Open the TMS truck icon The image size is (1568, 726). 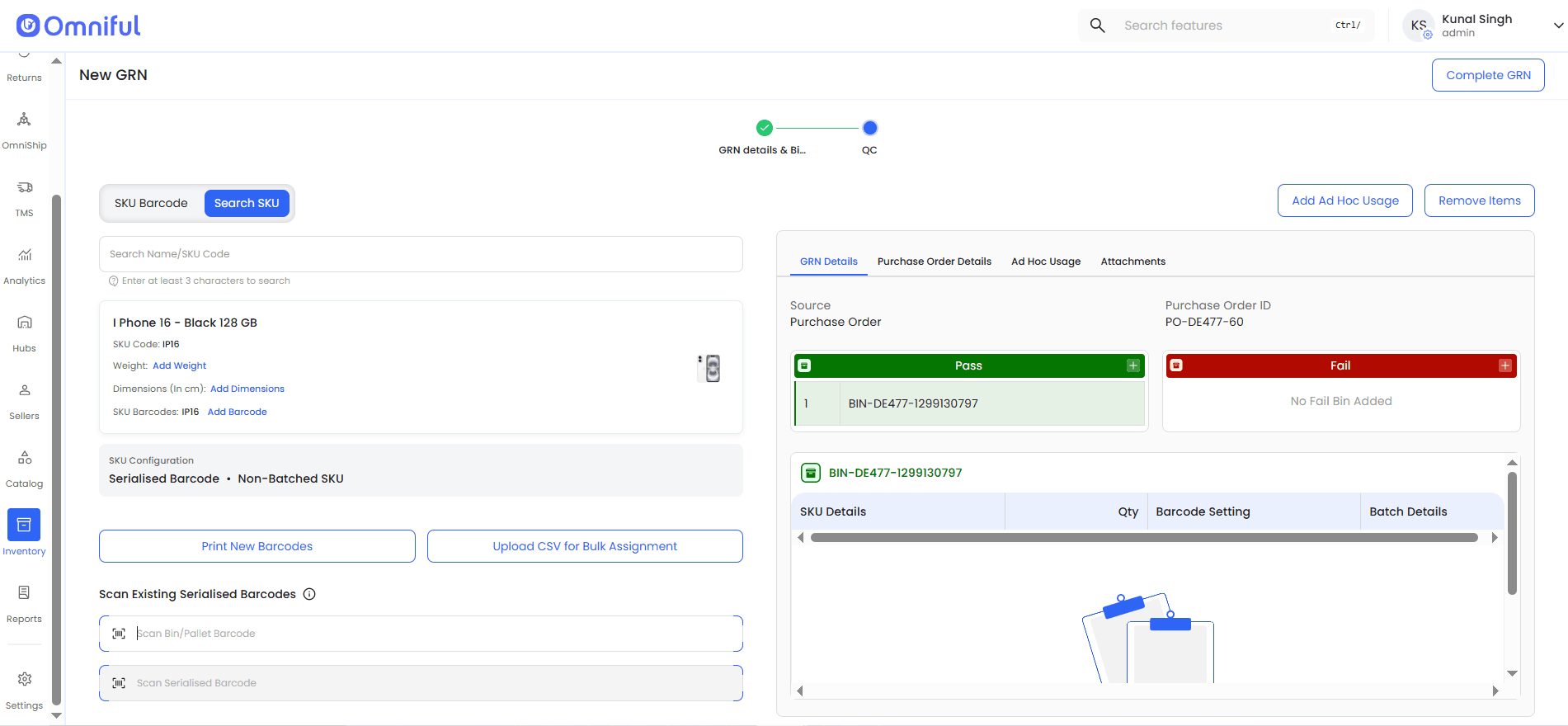point(25,187)
